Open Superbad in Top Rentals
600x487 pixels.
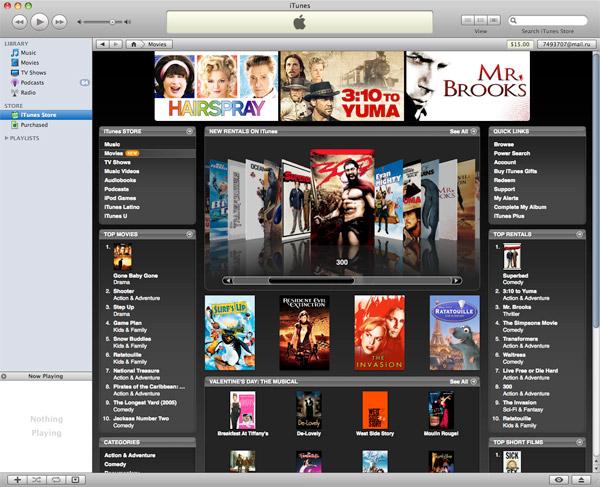tap(515, 275)
